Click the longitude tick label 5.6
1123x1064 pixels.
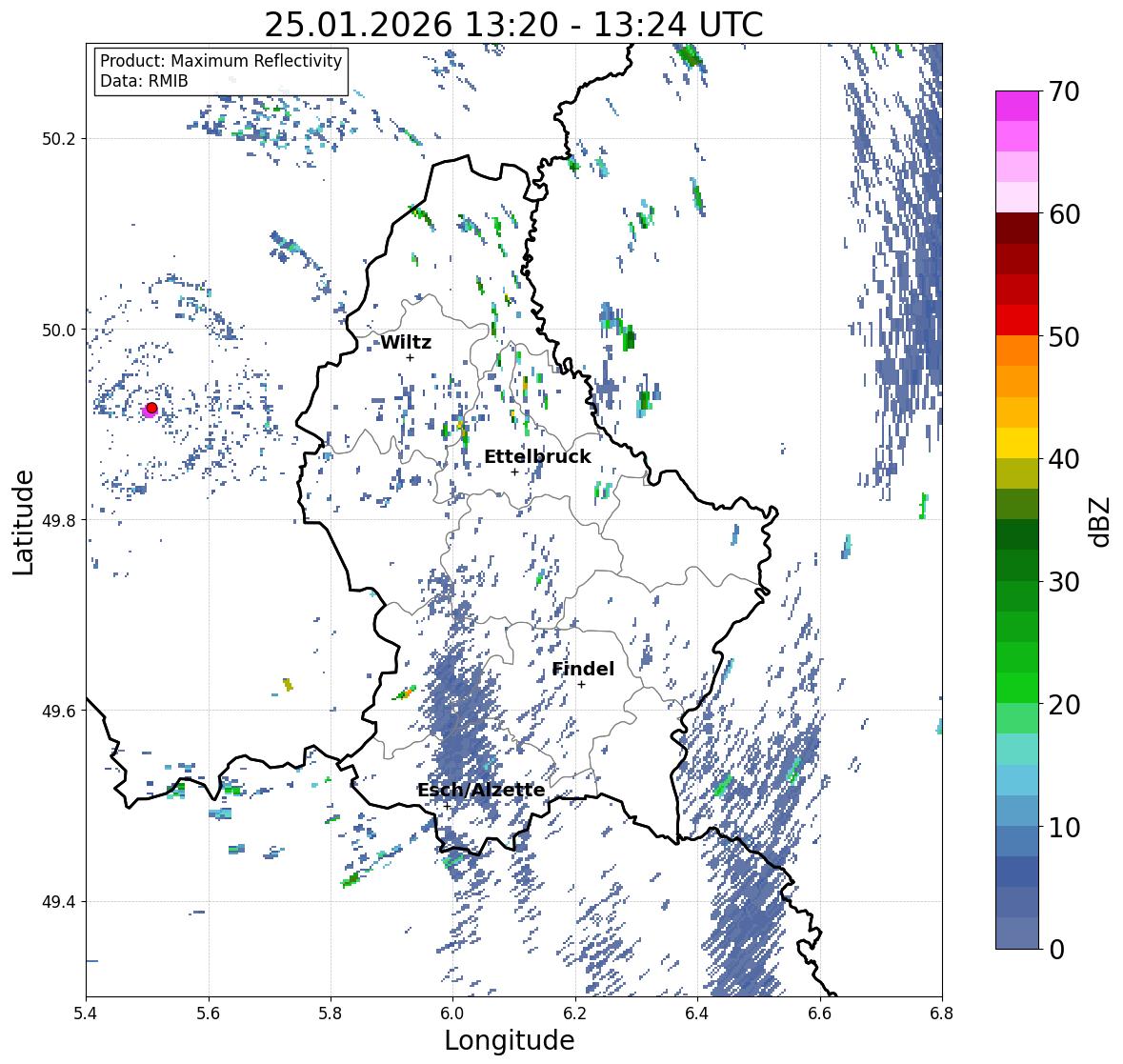209,1013
